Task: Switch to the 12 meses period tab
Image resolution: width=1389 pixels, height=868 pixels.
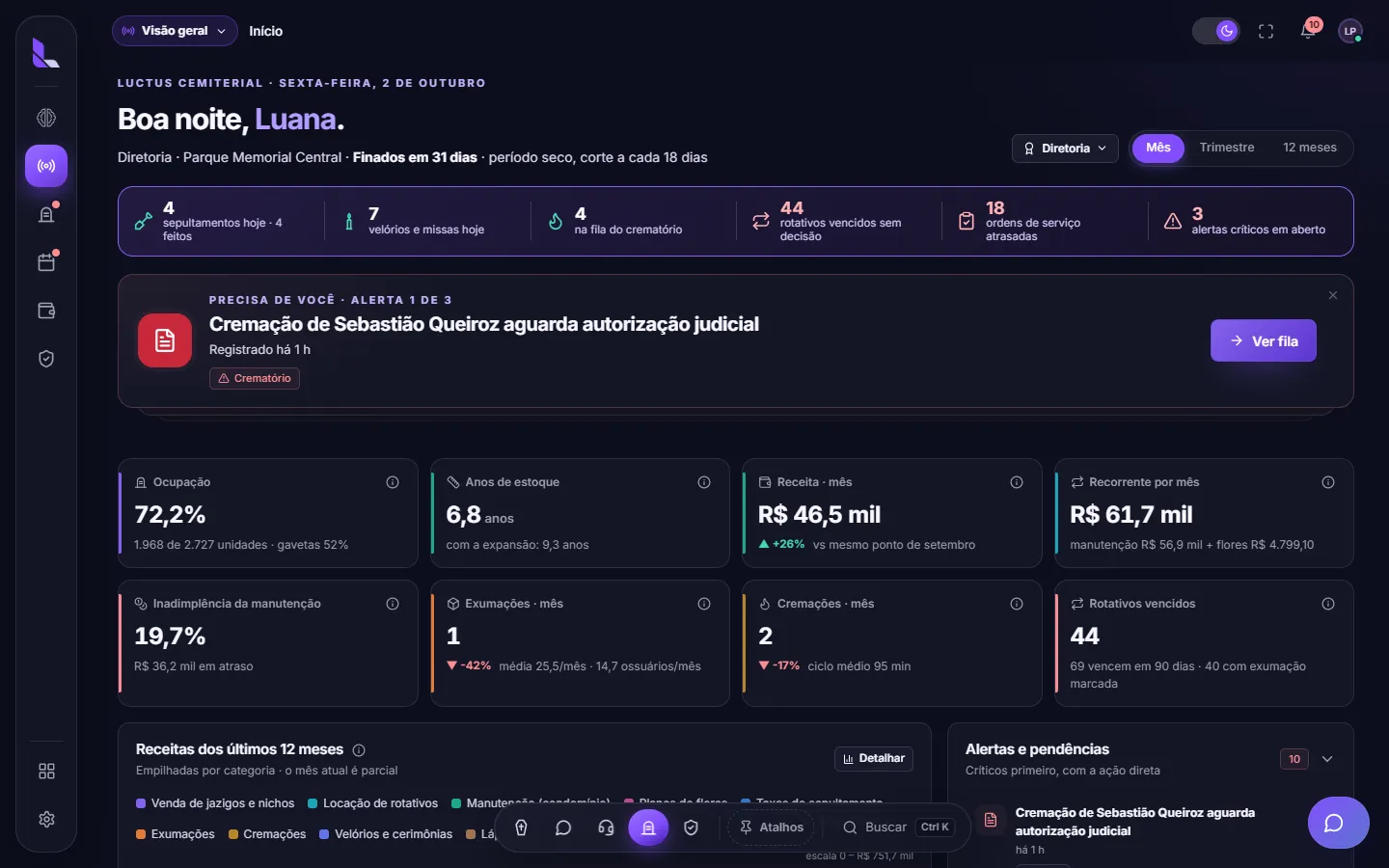Action: click(1310, 148)
